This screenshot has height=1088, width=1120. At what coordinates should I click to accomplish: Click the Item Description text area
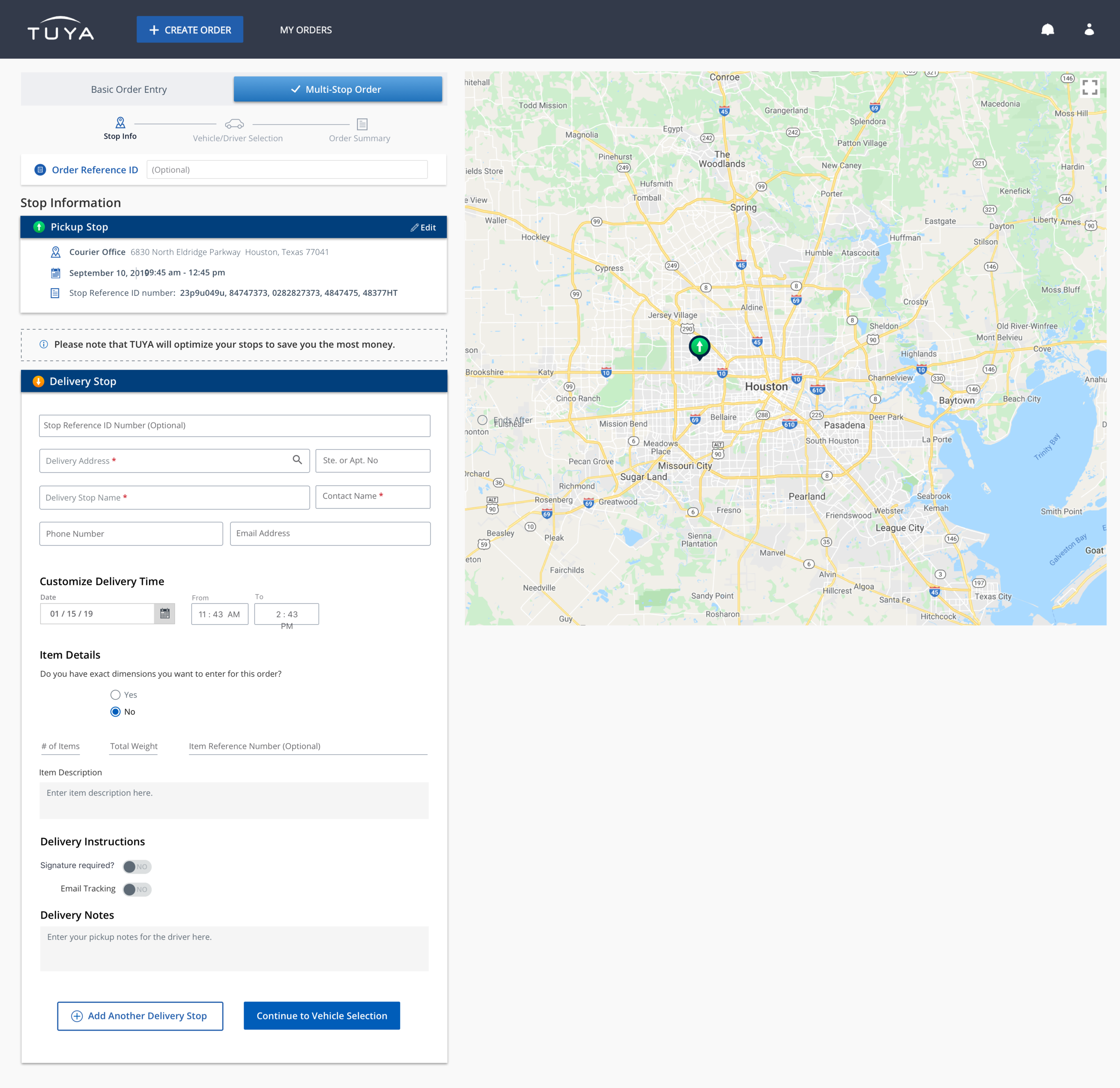pos(234,800)
